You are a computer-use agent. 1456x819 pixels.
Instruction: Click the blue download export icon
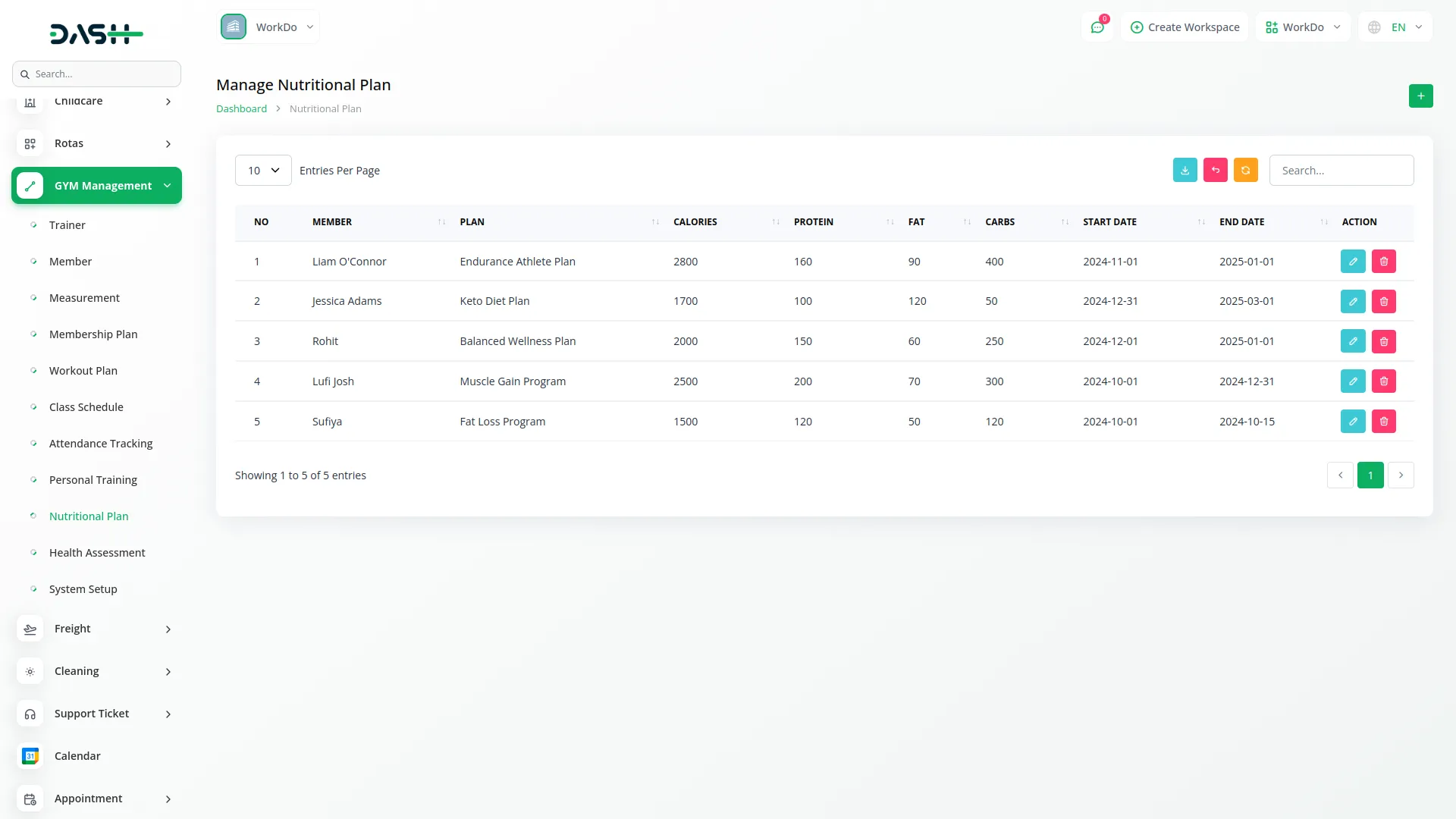[x=1185, y=171]
